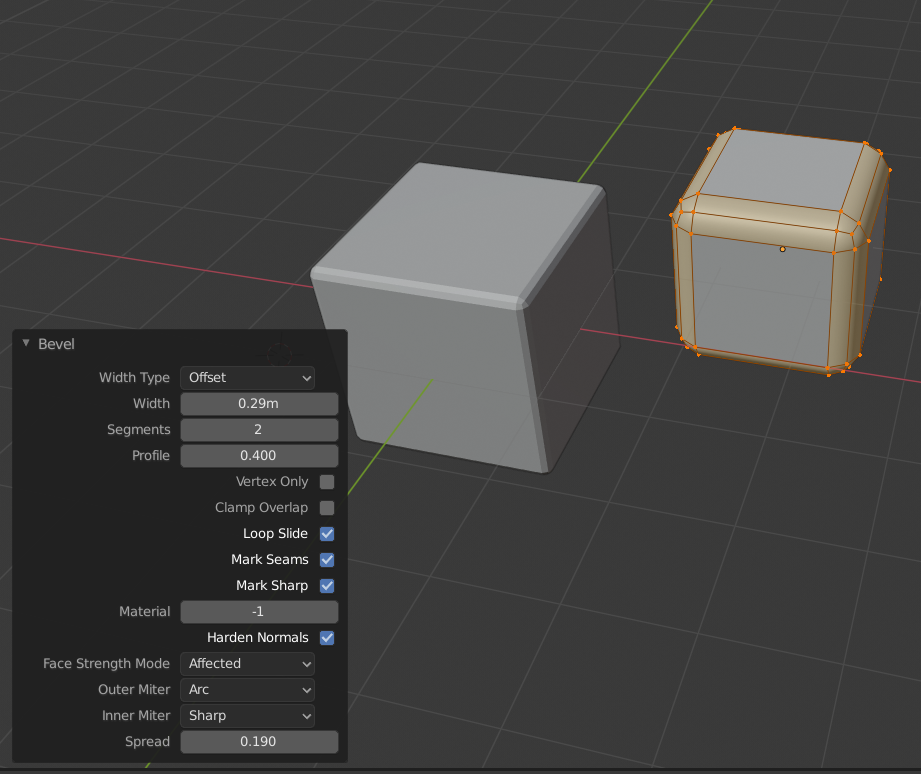Enable the Vertex Only checkbox
This screenshot has height=774, width=921.
click(x=326, y=481)
